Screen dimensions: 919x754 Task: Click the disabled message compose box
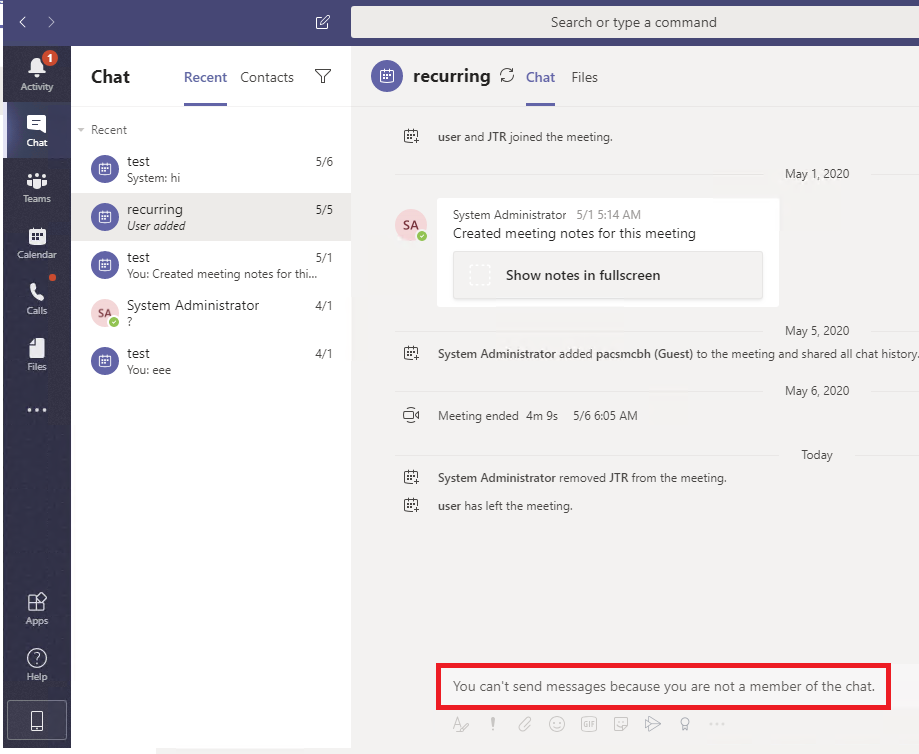click(x=663, y=687)
